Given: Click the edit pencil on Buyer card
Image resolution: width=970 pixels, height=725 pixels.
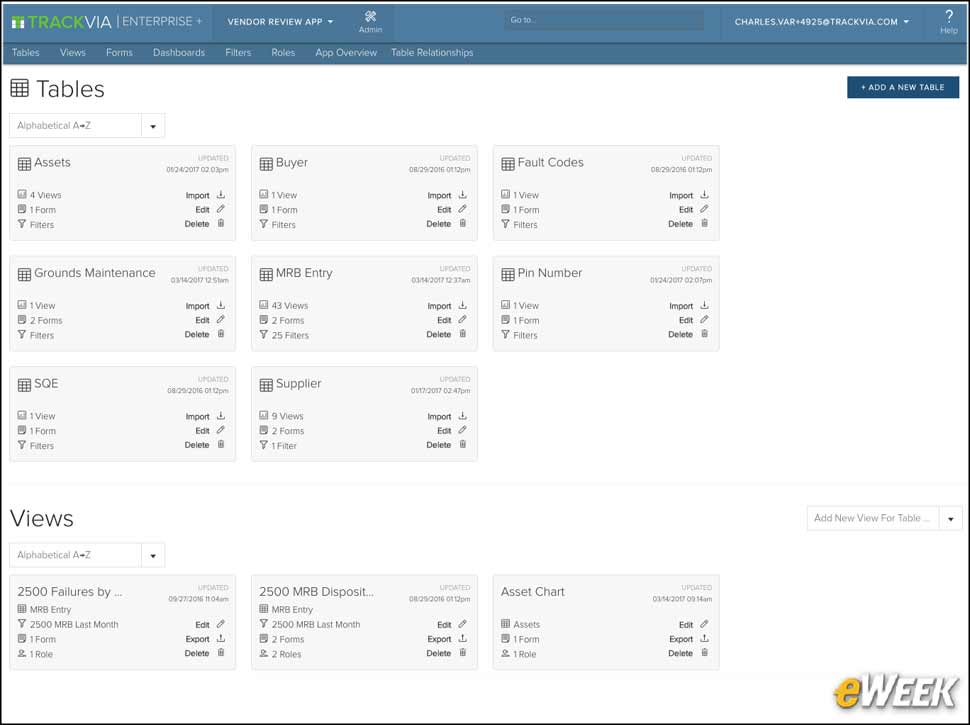Looking at the screenshot, I should [463, 209].
